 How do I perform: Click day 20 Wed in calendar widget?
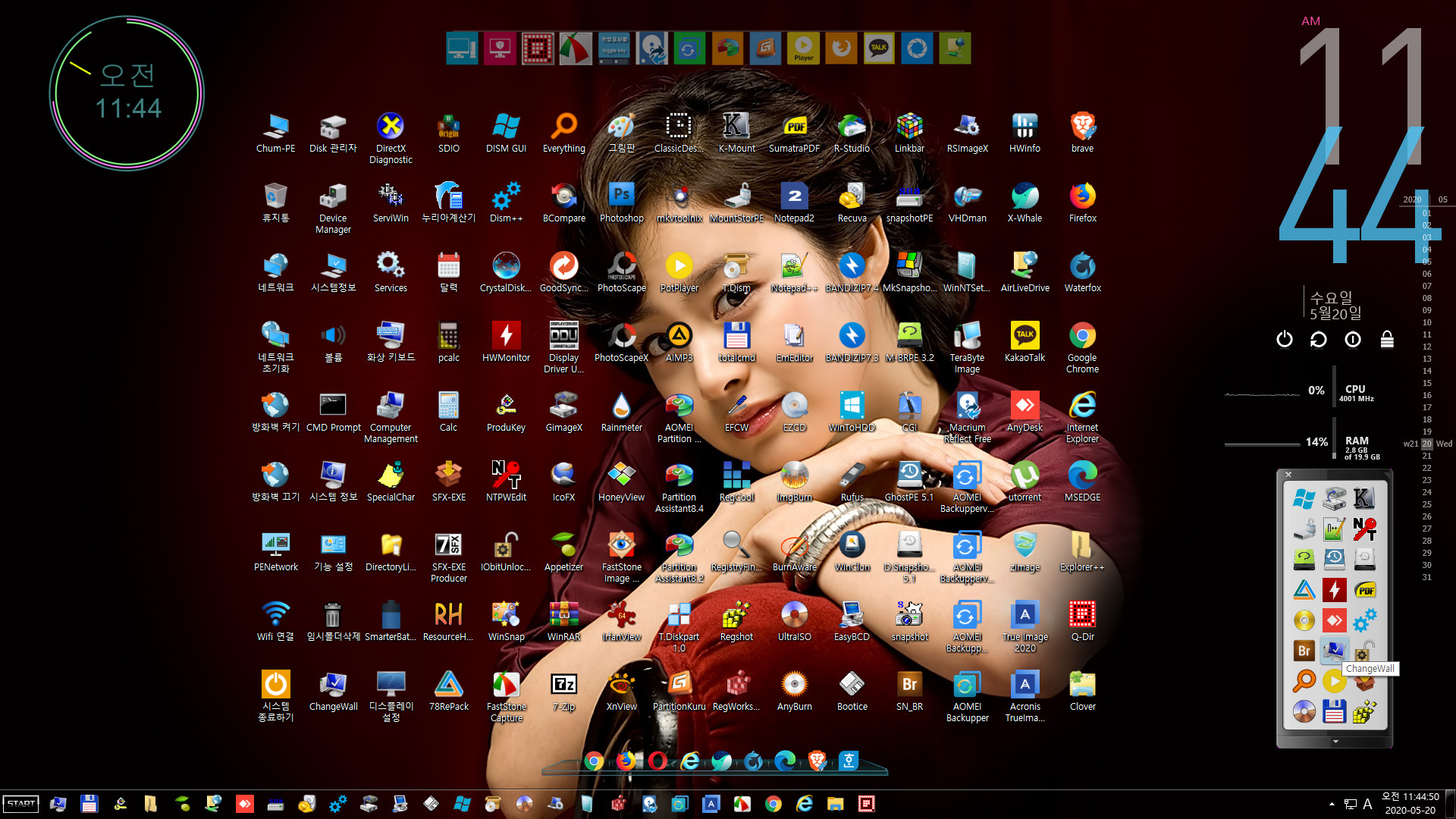[x=1427, y=444]
